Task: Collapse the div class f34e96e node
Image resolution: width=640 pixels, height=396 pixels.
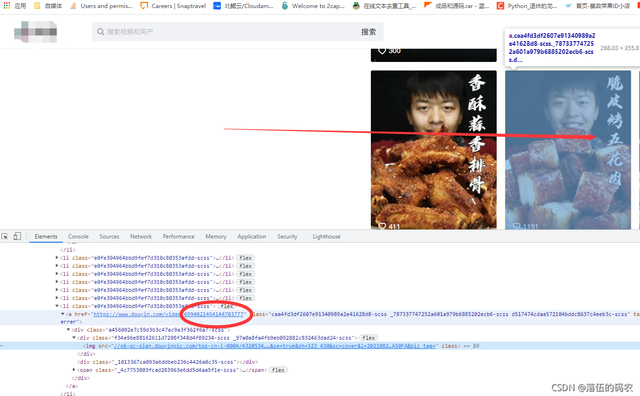Action: 74,338
